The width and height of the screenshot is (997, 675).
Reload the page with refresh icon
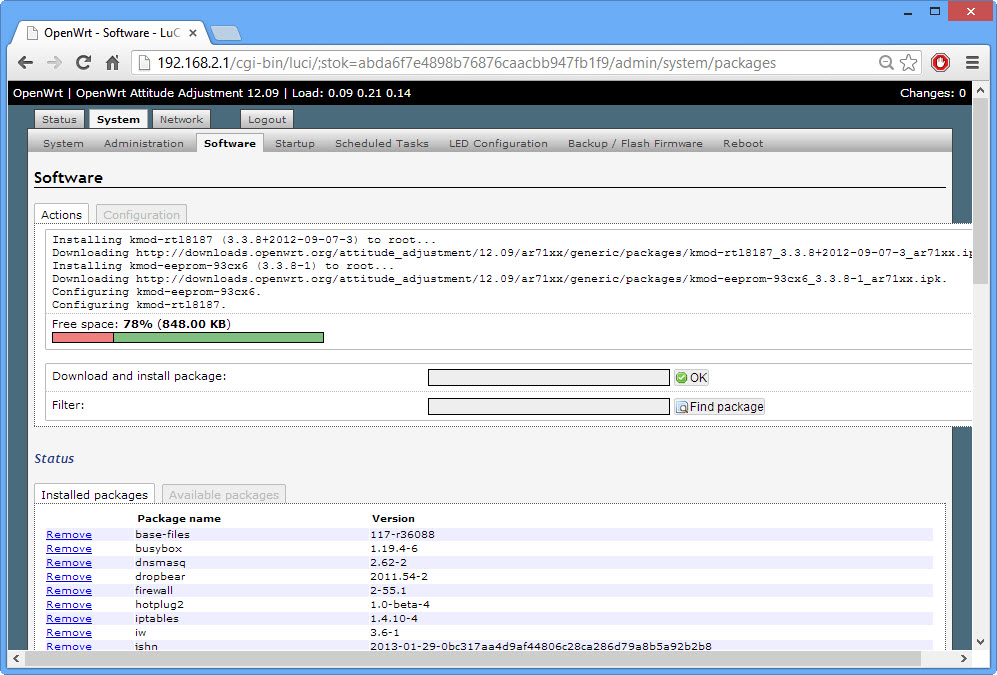tap(83, 62)
